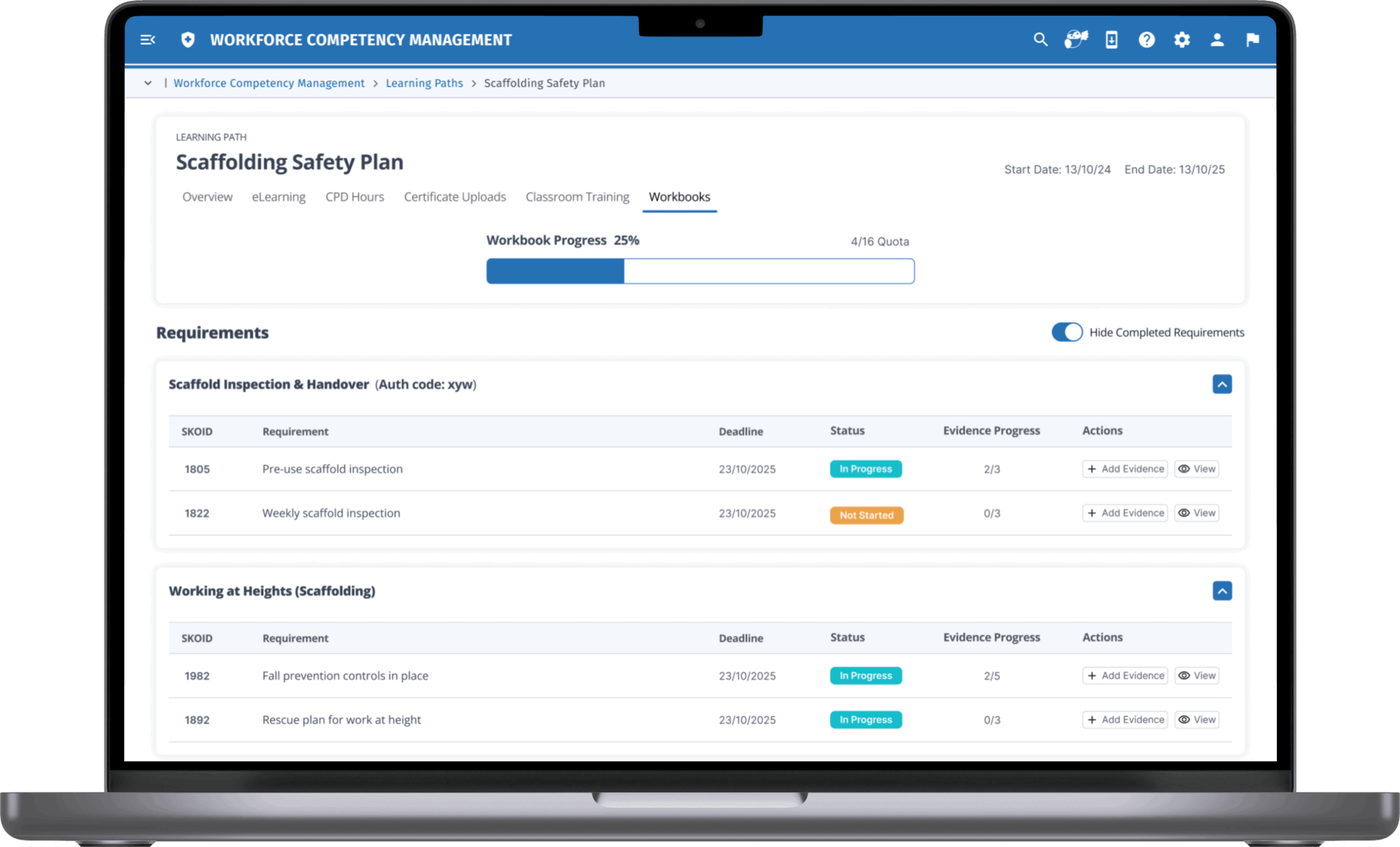Collapse Working at Heights section
This screenshot has height=847, width=1400.
(1222, 590)
